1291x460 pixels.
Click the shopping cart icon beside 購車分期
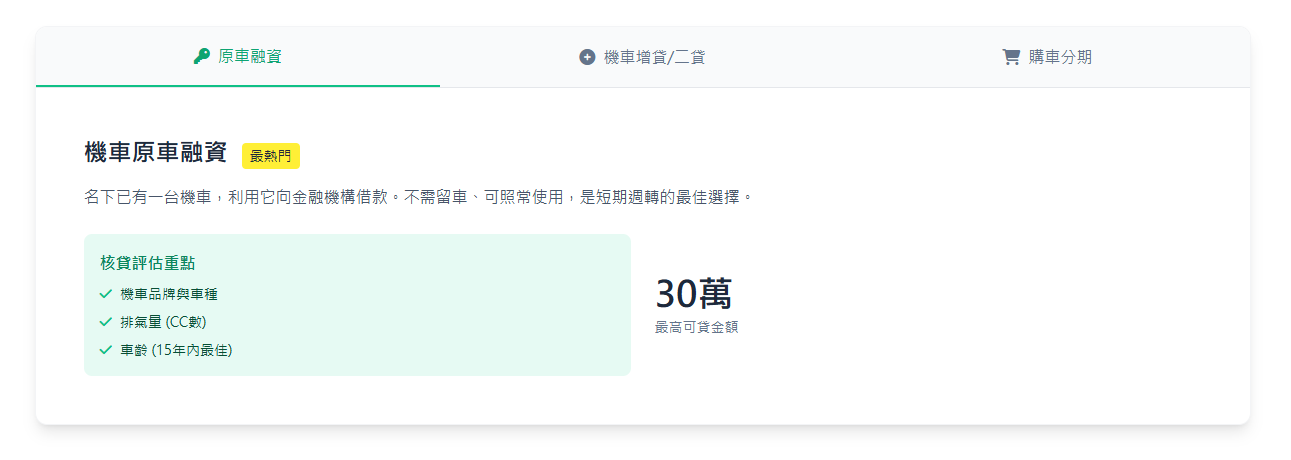tap(1011, 57)
